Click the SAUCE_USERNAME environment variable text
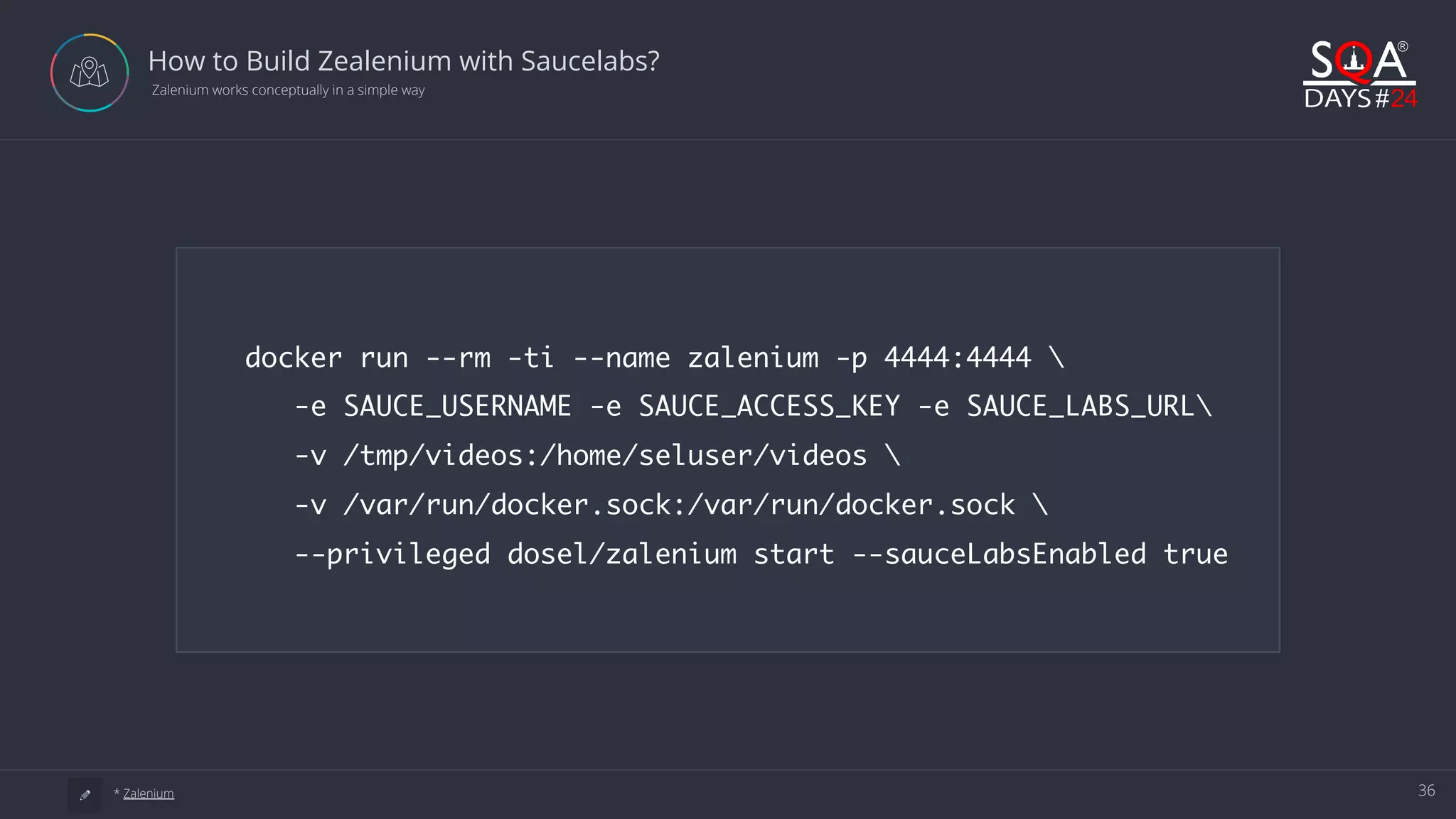 [x=457, y=407]
